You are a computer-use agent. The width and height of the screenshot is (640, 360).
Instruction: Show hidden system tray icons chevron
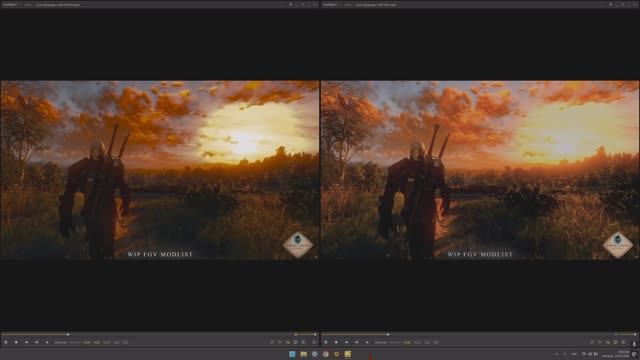point(557,354)
